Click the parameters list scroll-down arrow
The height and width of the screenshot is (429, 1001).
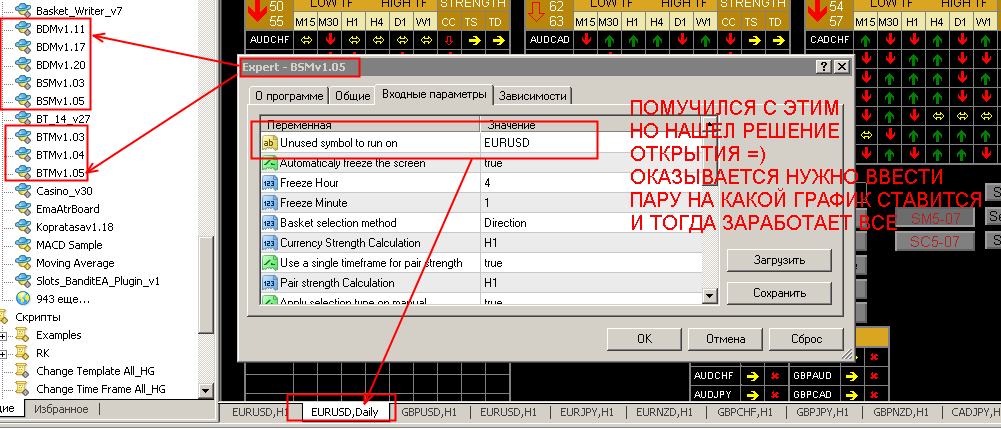[x=710, y=296]
